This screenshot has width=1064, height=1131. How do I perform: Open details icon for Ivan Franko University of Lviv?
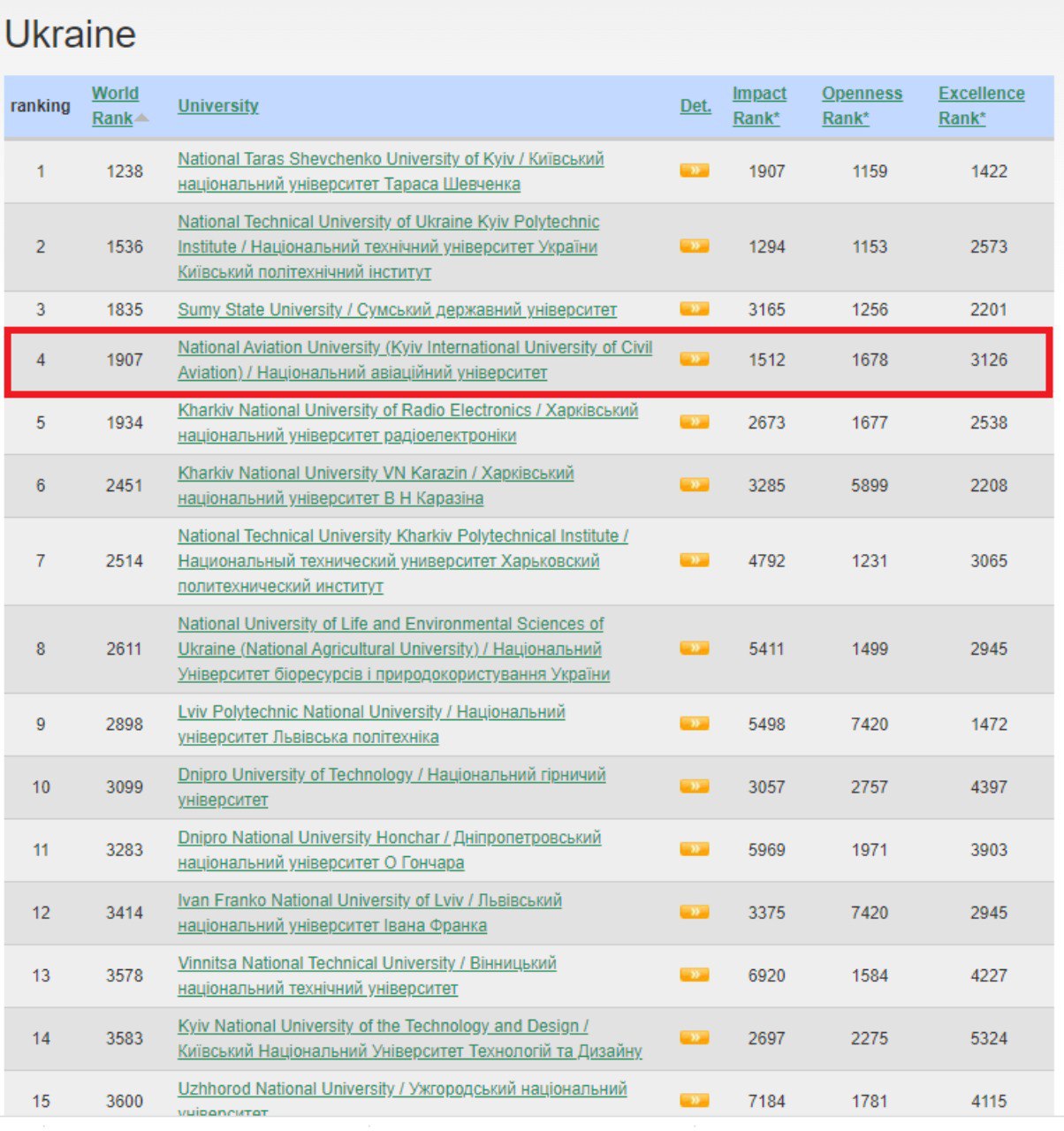tap(695, 911)
